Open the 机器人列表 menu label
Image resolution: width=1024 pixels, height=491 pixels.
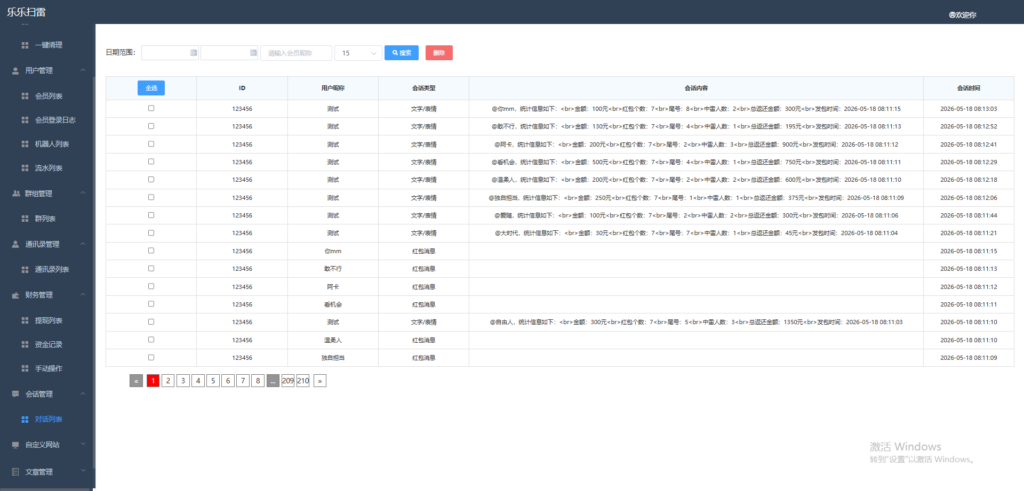coord(52,144)
